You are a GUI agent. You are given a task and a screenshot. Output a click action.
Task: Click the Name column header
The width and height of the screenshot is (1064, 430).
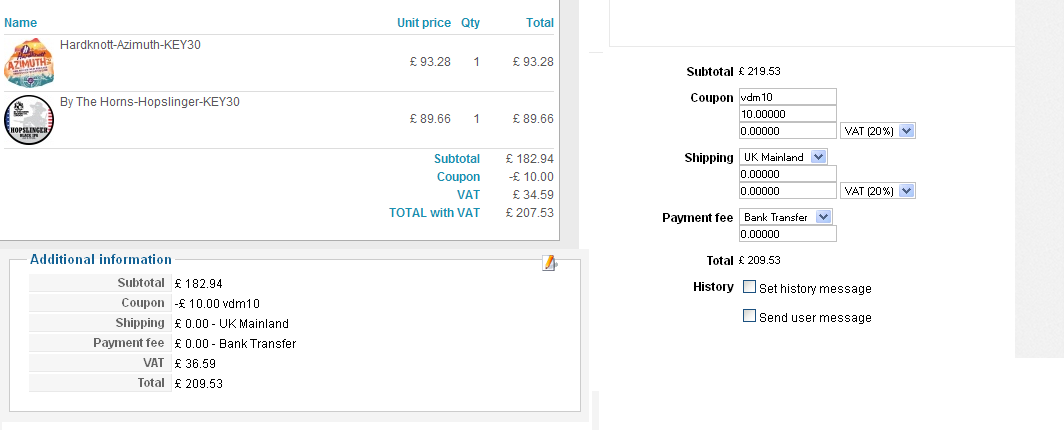coord(21,22)
